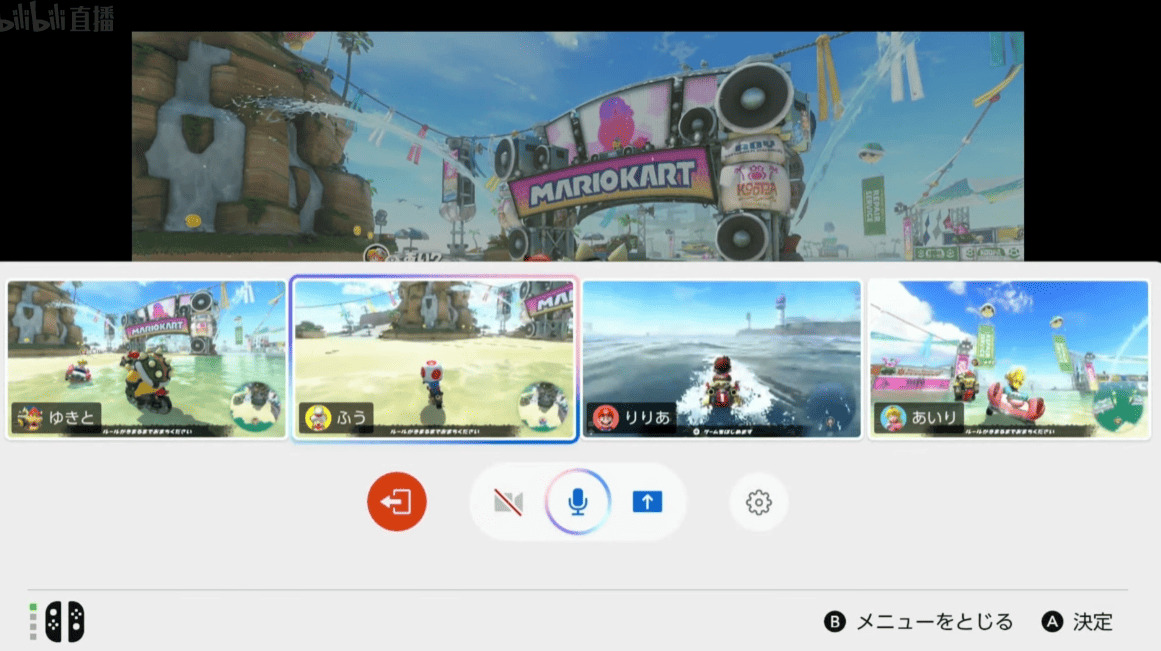Click the ふう name label

352,418
